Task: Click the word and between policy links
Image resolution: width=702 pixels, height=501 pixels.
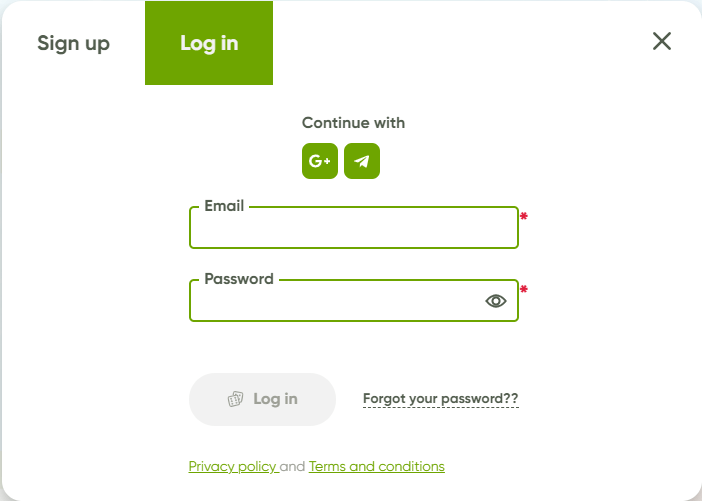Action: coord(292,467)
